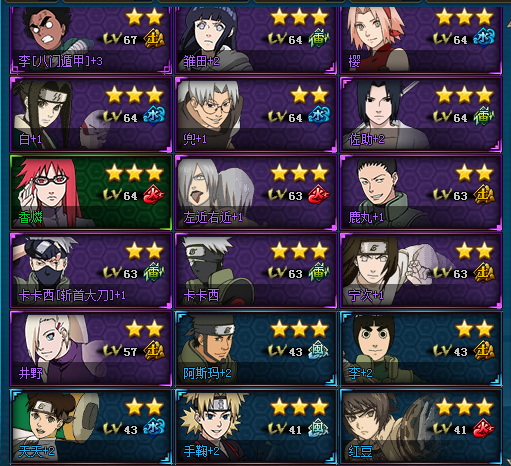Select the 手鞠+2 character card
Viewport: 511px width, 466px height.
(256, 427)
